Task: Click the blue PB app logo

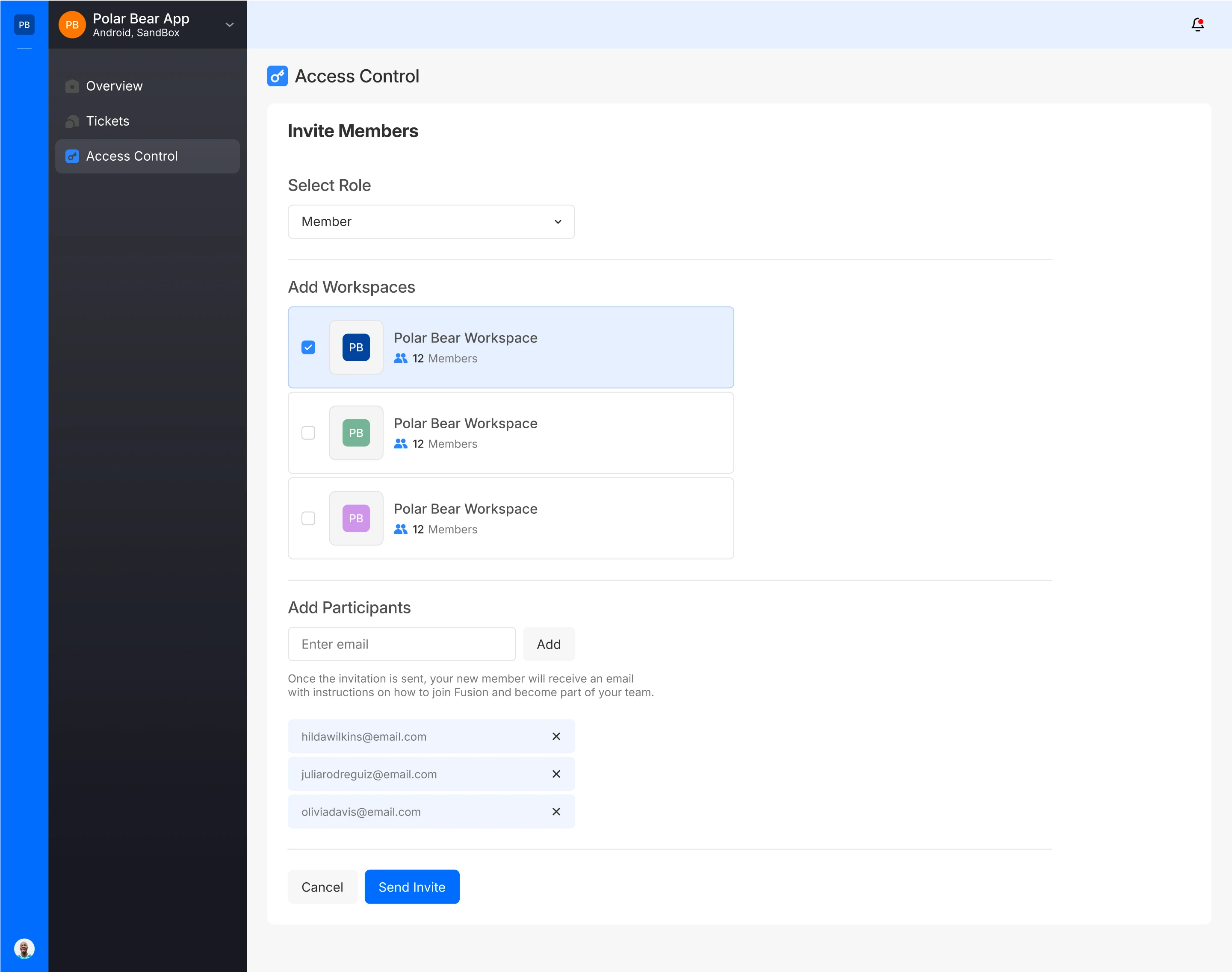Action: [24, 24]
